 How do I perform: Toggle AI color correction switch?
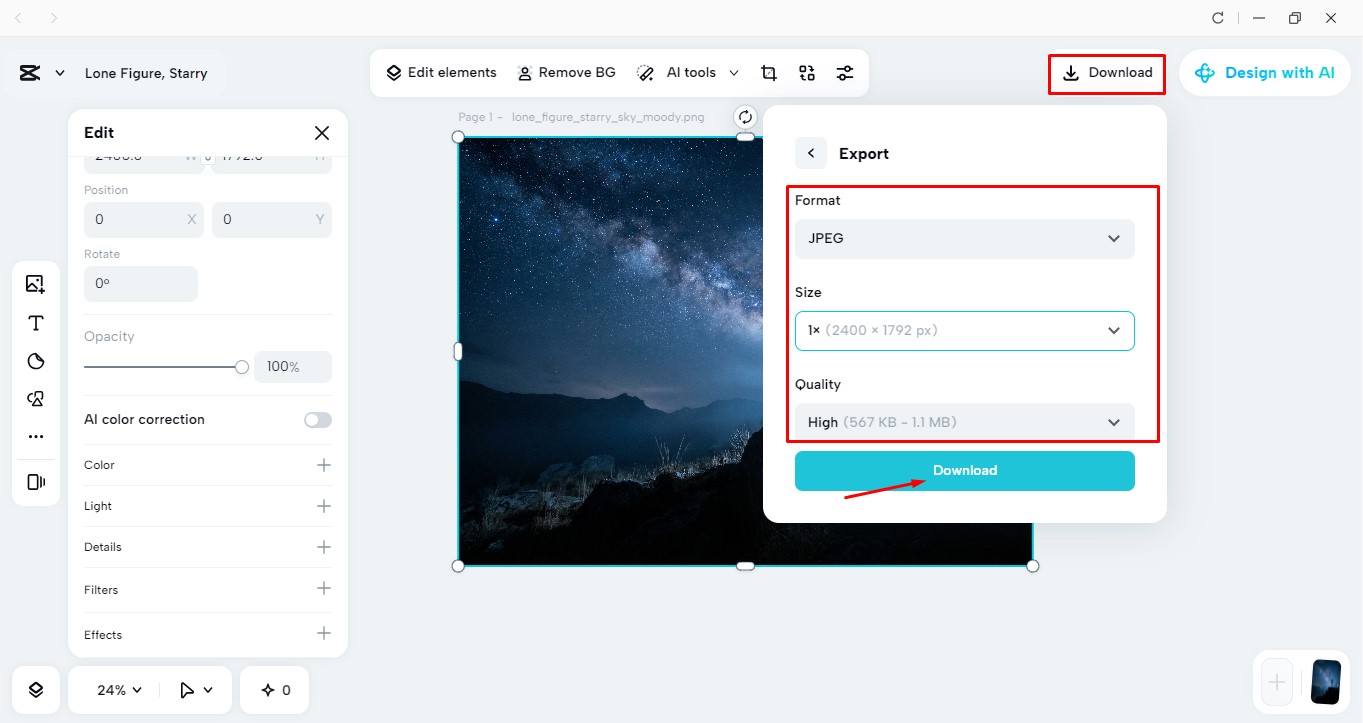pos(318,420)
